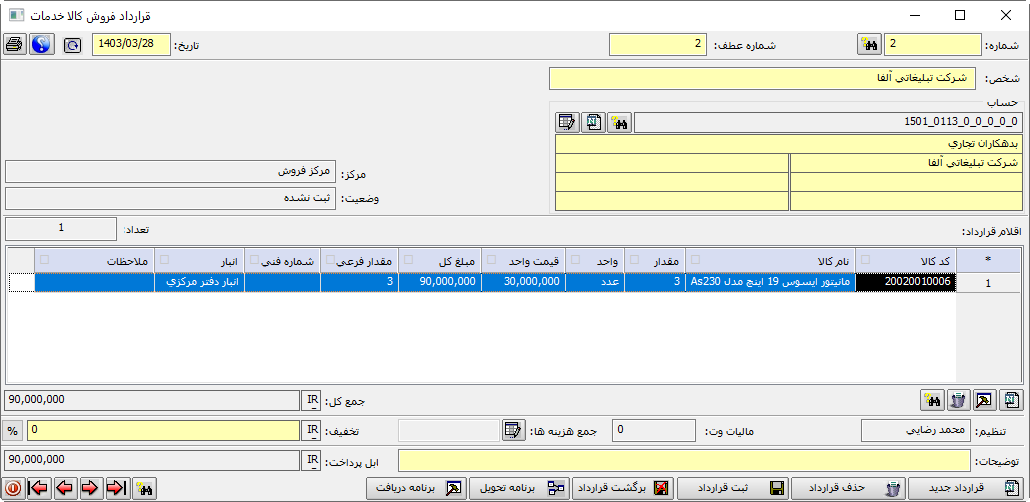
Task: Click the asterisk grid corner header
Action: [989, 260]
